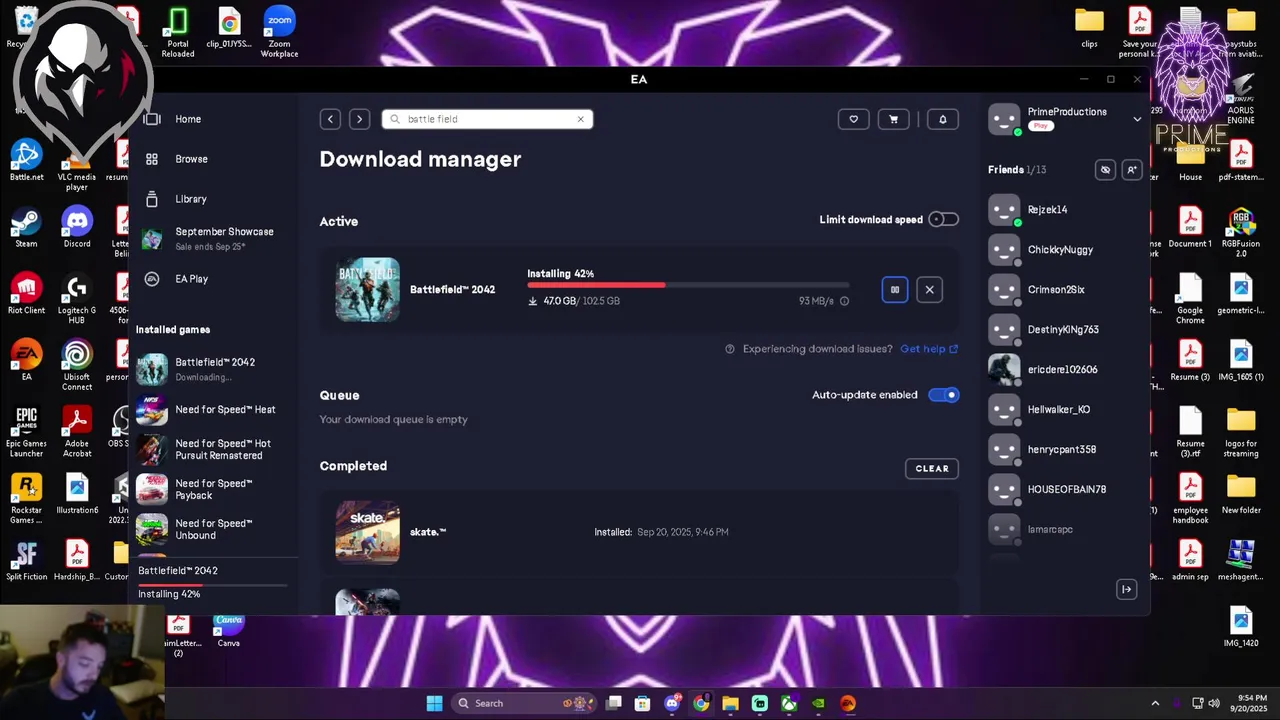Toggle friends visibility eye icon
Image resolution: width=1280 pixels, height=720 pixels.
[x=1105, y=170]
